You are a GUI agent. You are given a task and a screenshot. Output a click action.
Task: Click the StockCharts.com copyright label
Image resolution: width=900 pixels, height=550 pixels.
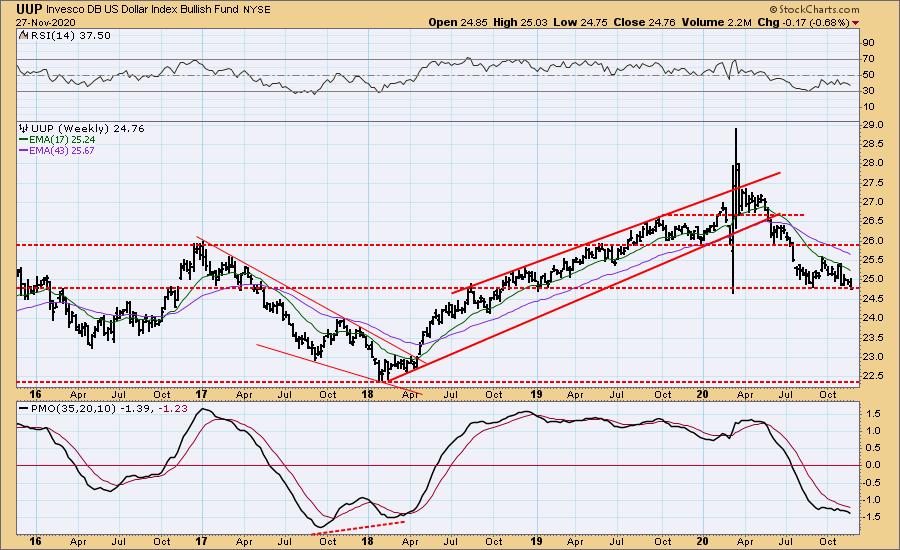[814, 9]
